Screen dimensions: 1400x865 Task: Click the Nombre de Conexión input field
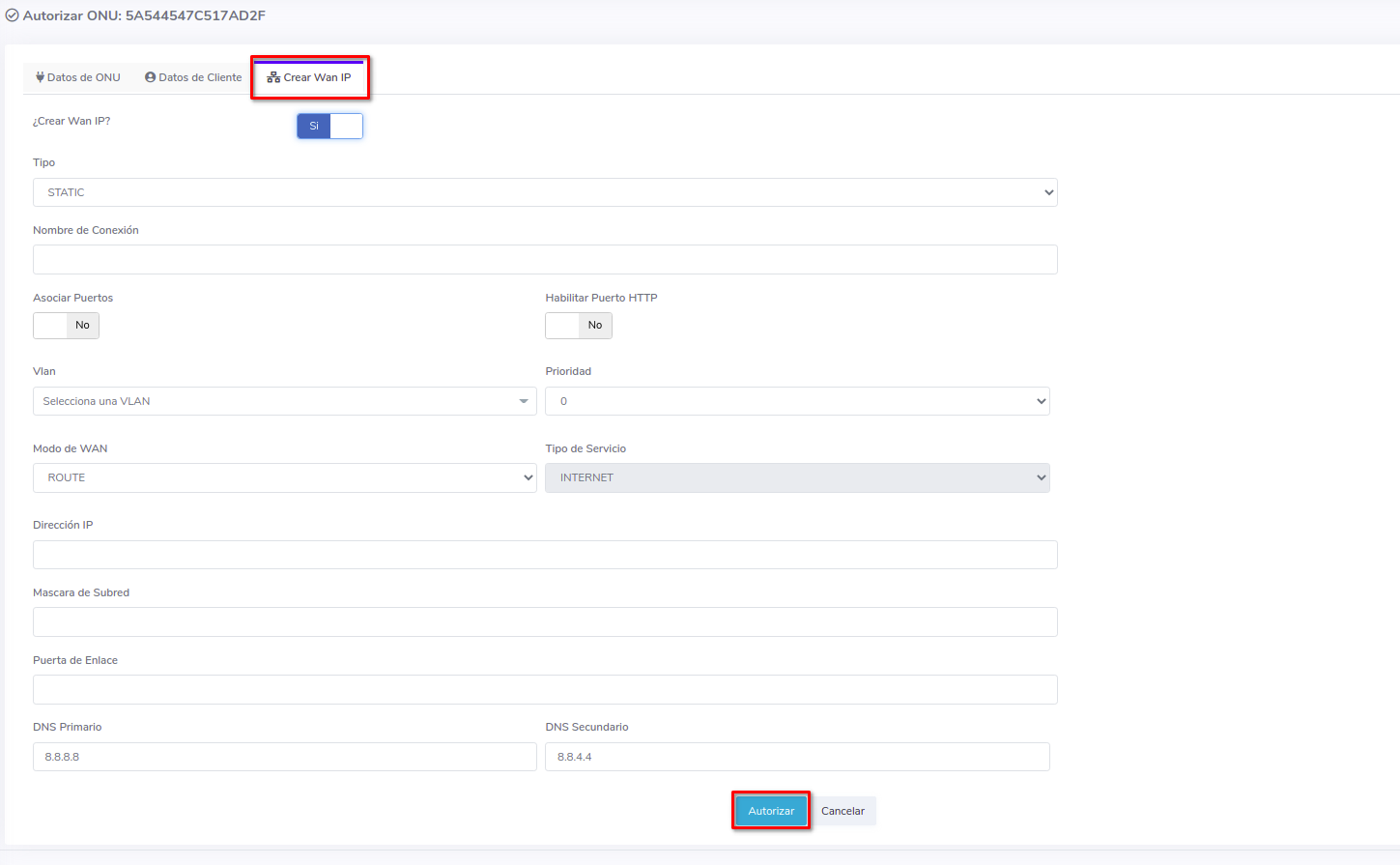(x=545, y=259)
